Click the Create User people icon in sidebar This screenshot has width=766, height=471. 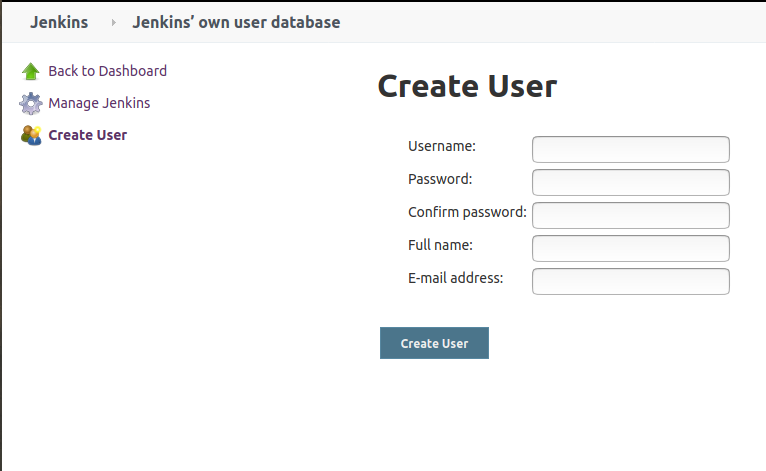(30, 135)
